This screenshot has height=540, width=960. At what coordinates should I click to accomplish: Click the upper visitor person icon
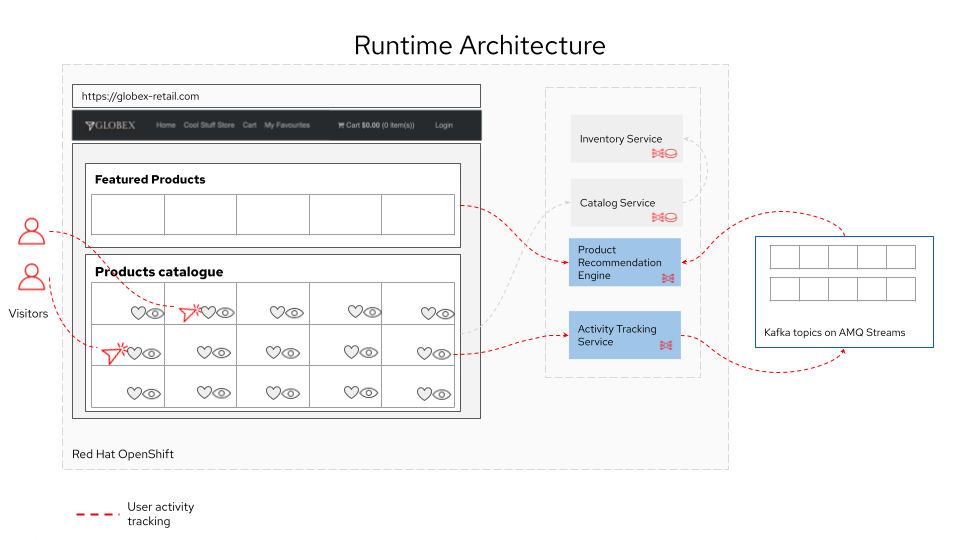tap(31, 231)
